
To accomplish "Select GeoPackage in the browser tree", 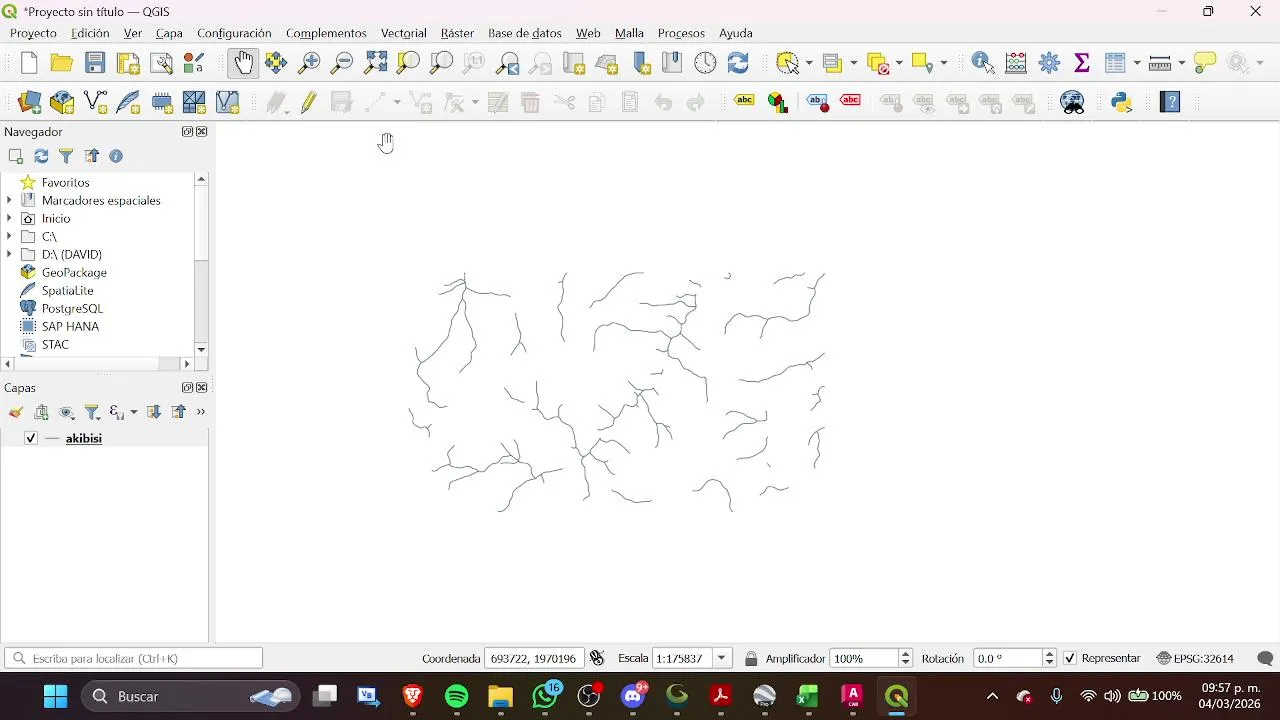I will (x=74, y=272).
